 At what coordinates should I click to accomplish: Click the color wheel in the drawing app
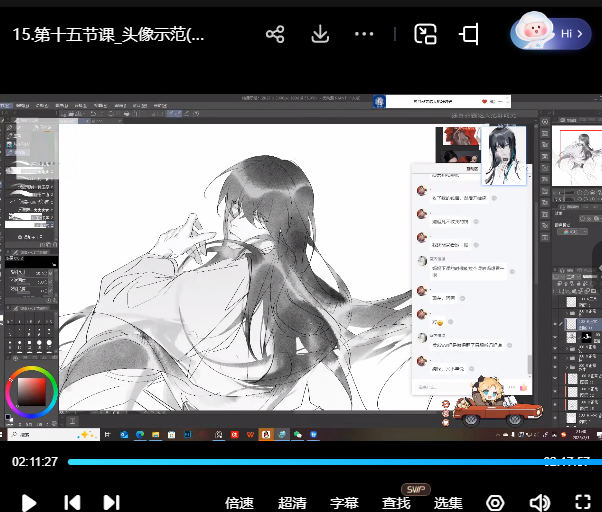[x=29, y=391]
